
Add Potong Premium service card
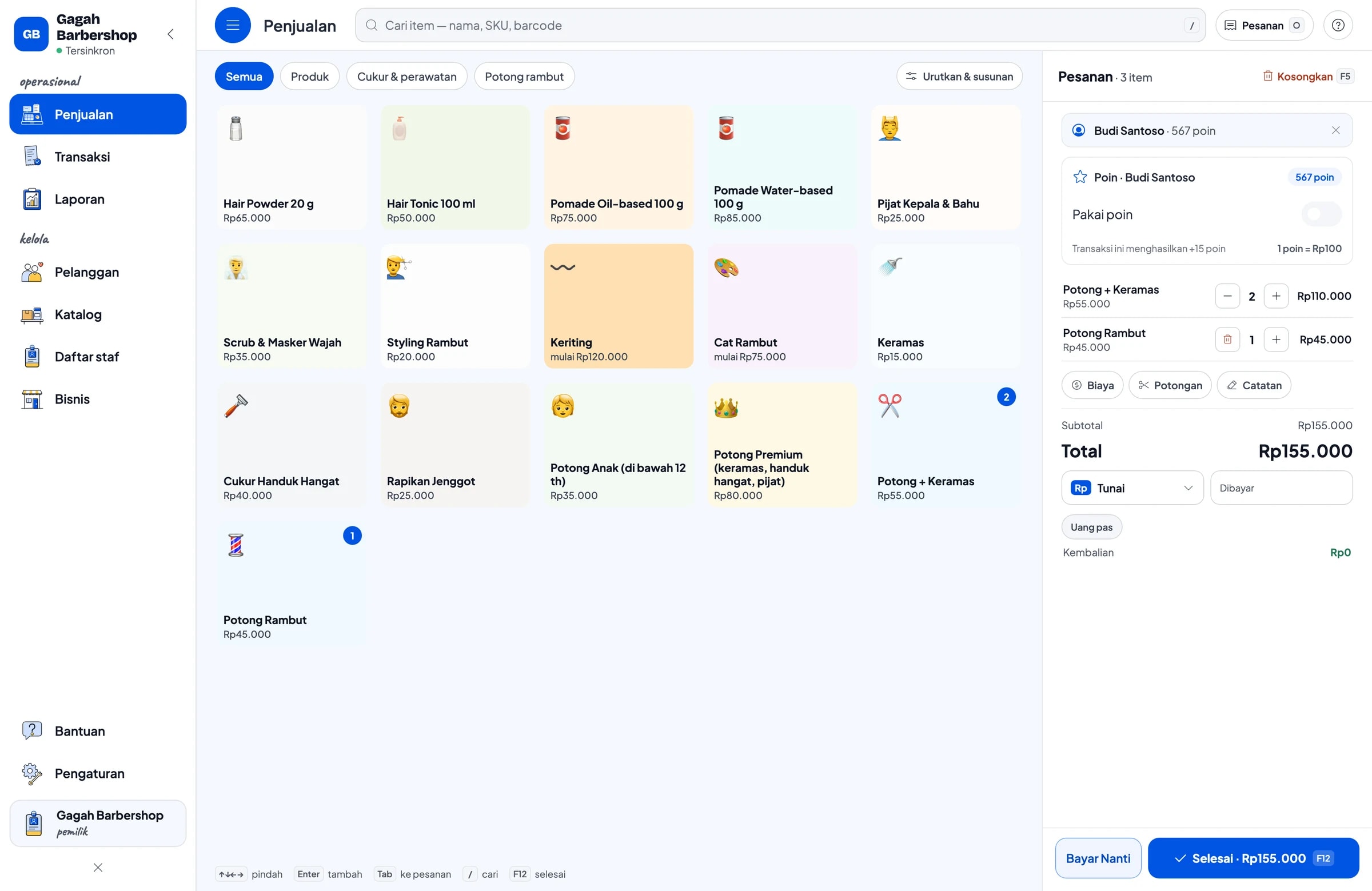(x=781, y=445)
